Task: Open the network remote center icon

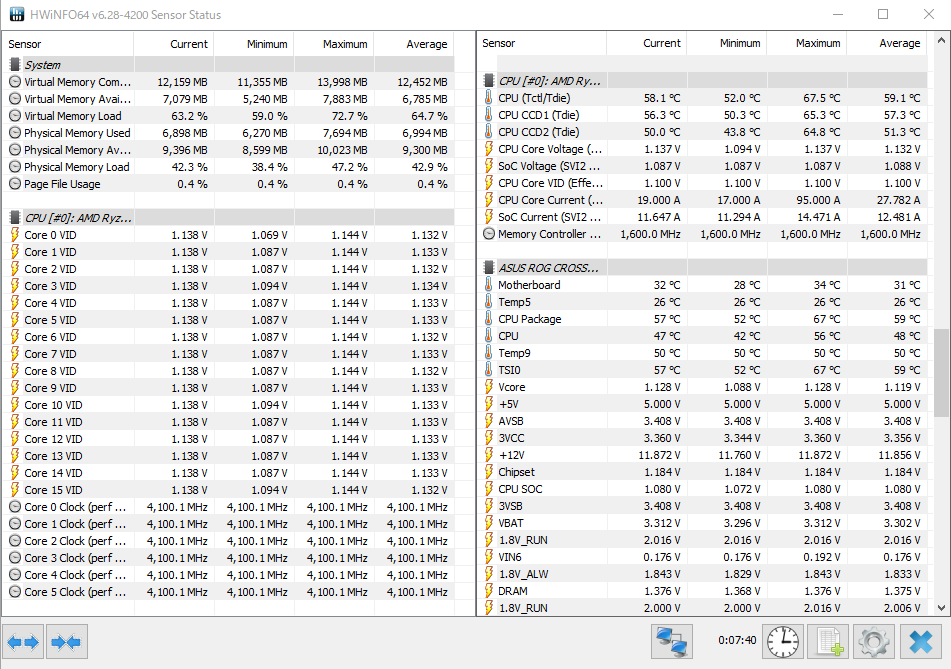Action: pyautogui.click(x=672, y=642)
